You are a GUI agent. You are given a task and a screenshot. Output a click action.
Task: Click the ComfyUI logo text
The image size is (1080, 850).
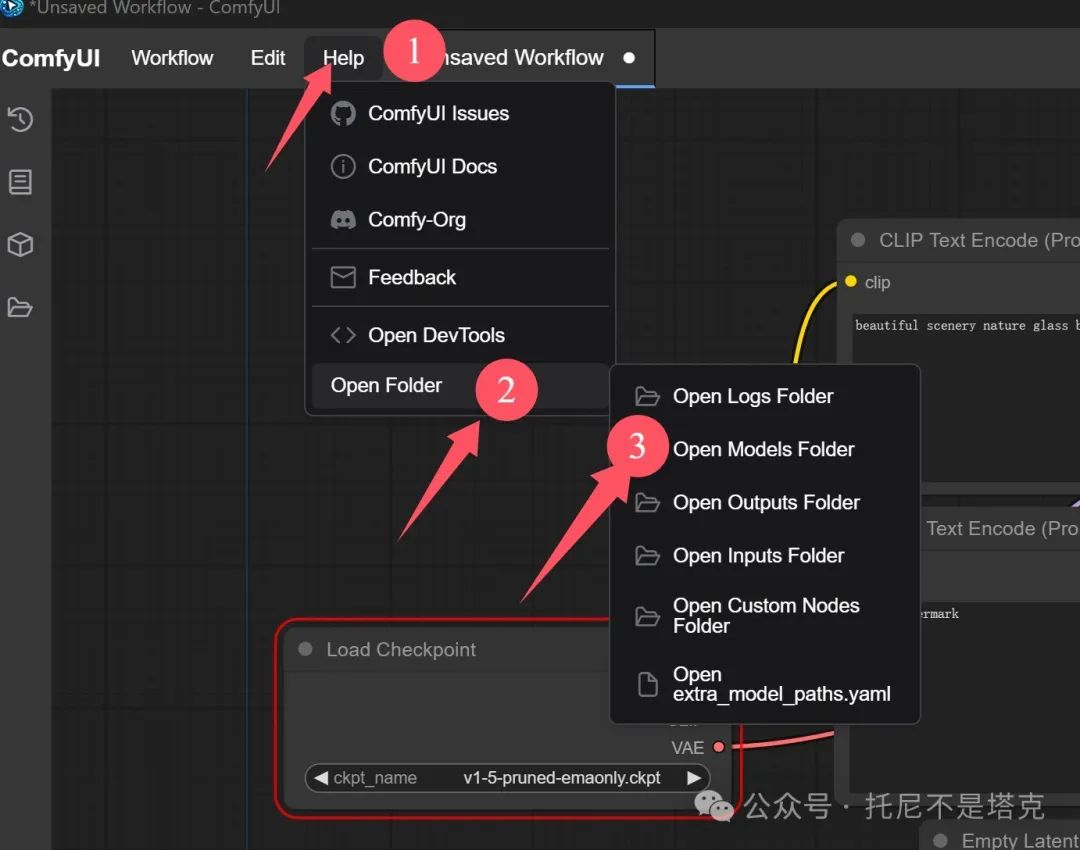click(51, 58)
